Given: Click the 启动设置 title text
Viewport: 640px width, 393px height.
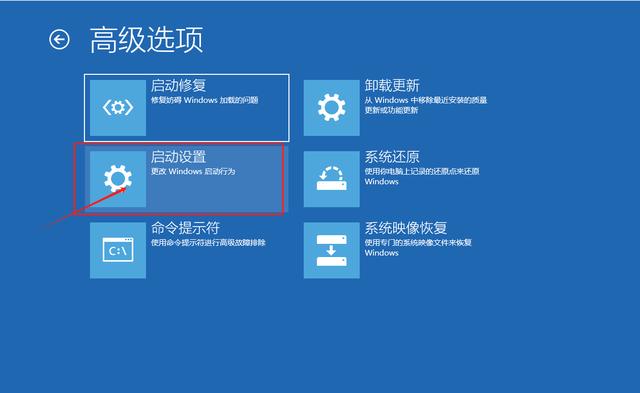Looking at the screenshot, I should (x=178, y=157).
